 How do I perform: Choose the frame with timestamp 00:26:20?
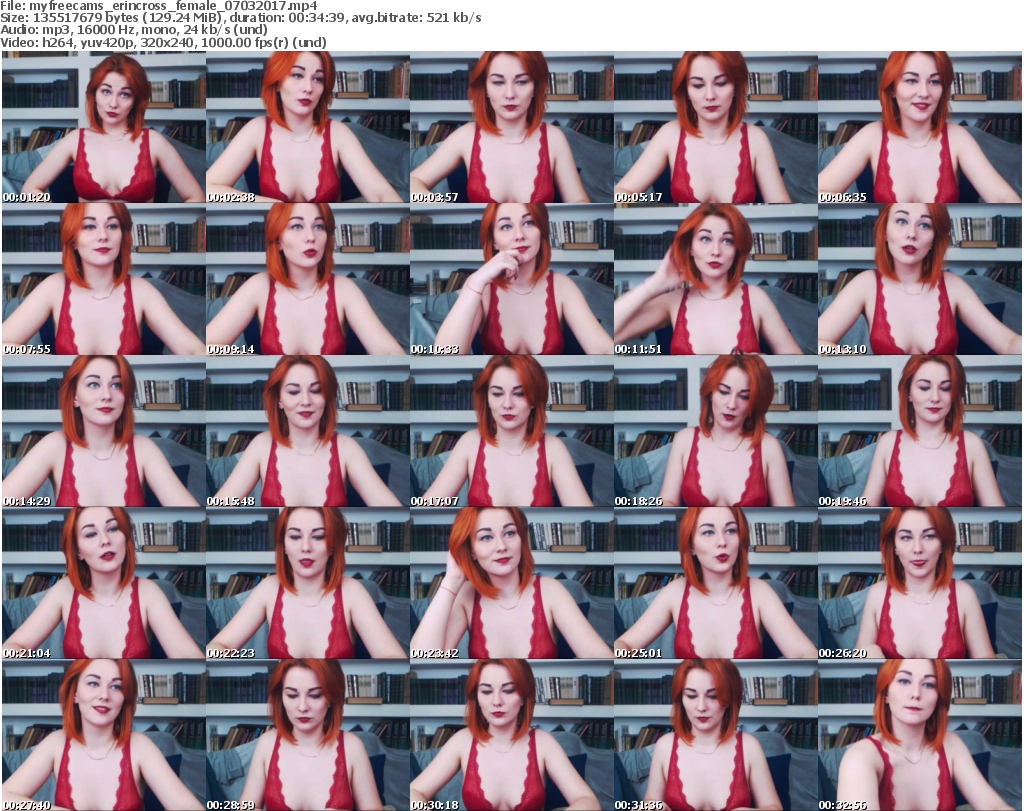click(920, 583)
